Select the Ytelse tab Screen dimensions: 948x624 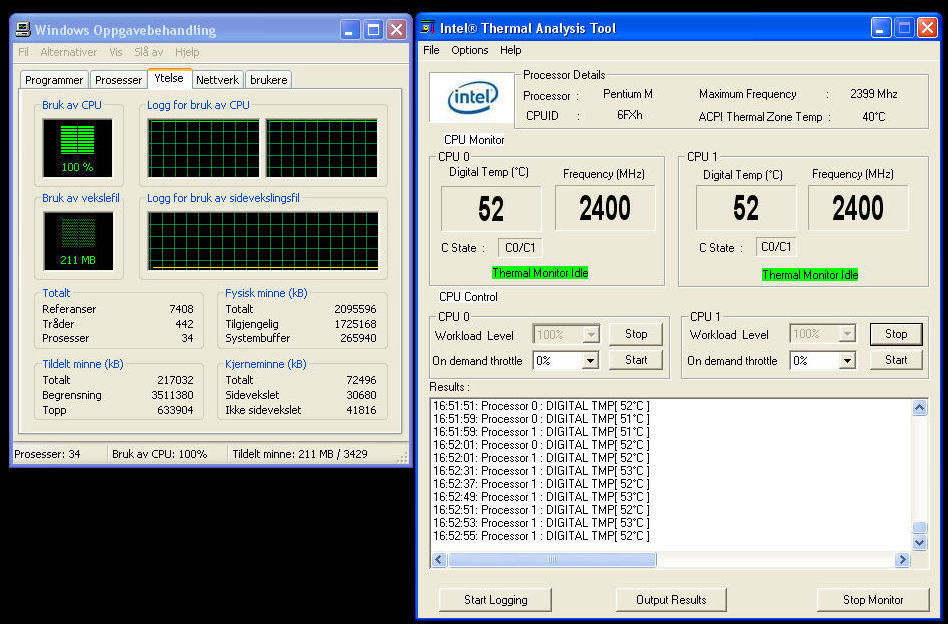tap(169, 78)
